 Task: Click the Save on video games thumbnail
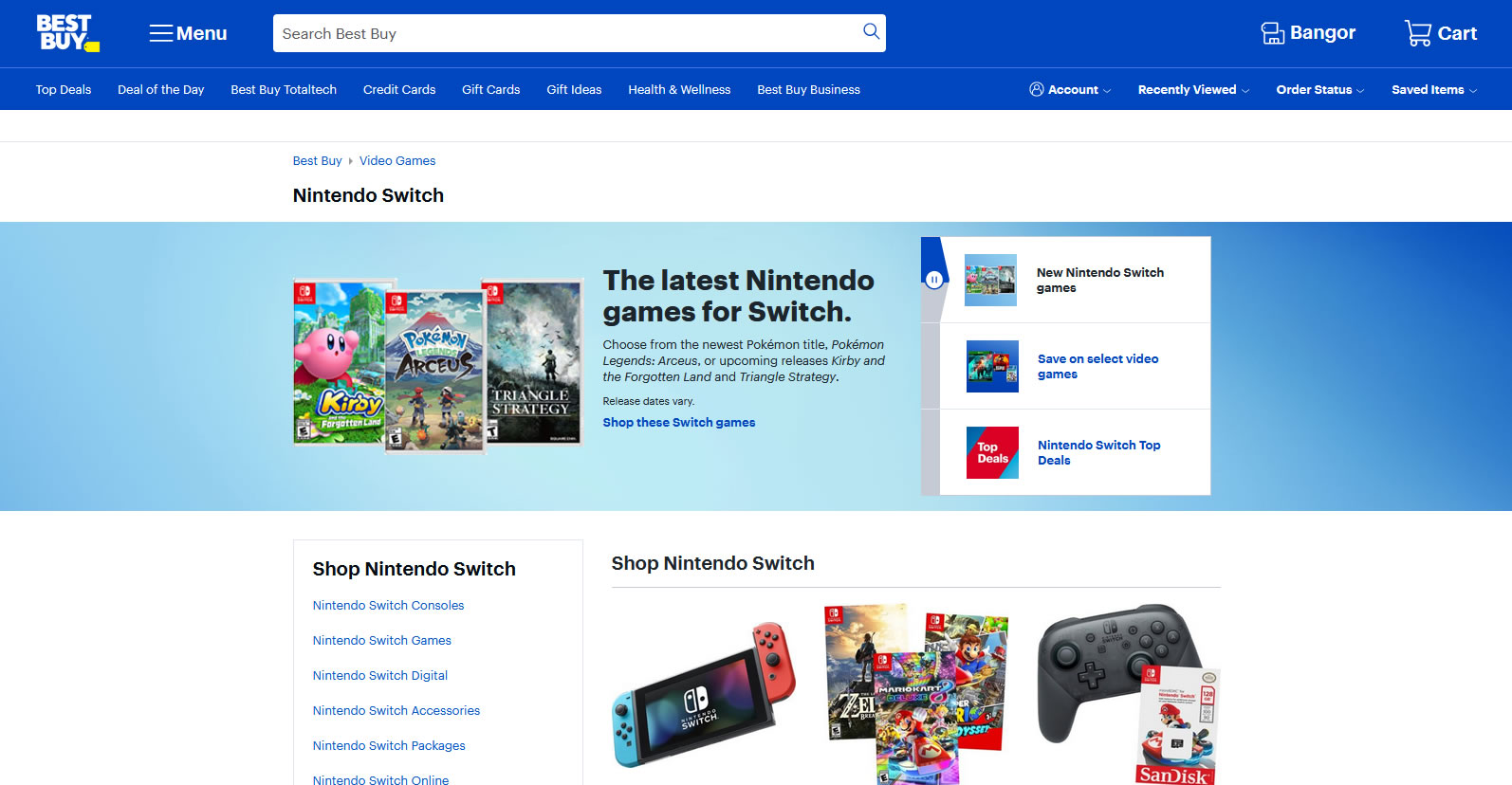coord(992,366)
